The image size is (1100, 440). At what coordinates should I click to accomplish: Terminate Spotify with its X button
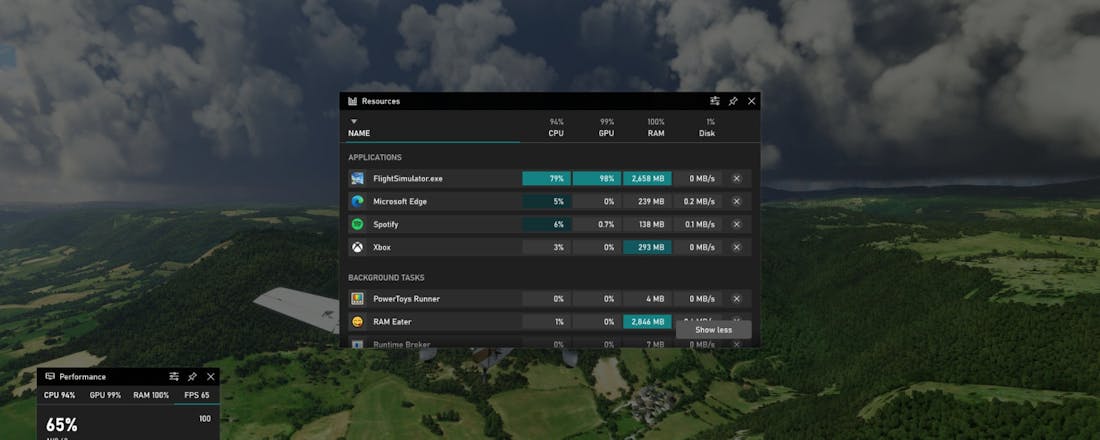point(737,224)
